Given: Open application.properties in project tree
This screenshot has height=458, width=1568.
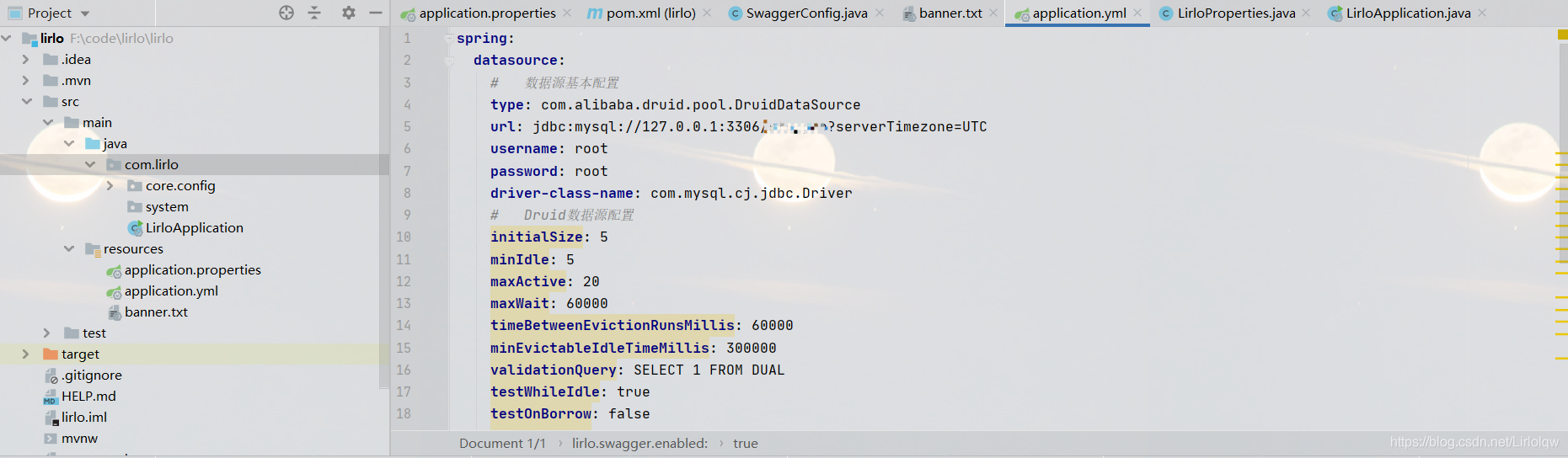Looking at the screenshot, I should (192, 269).
